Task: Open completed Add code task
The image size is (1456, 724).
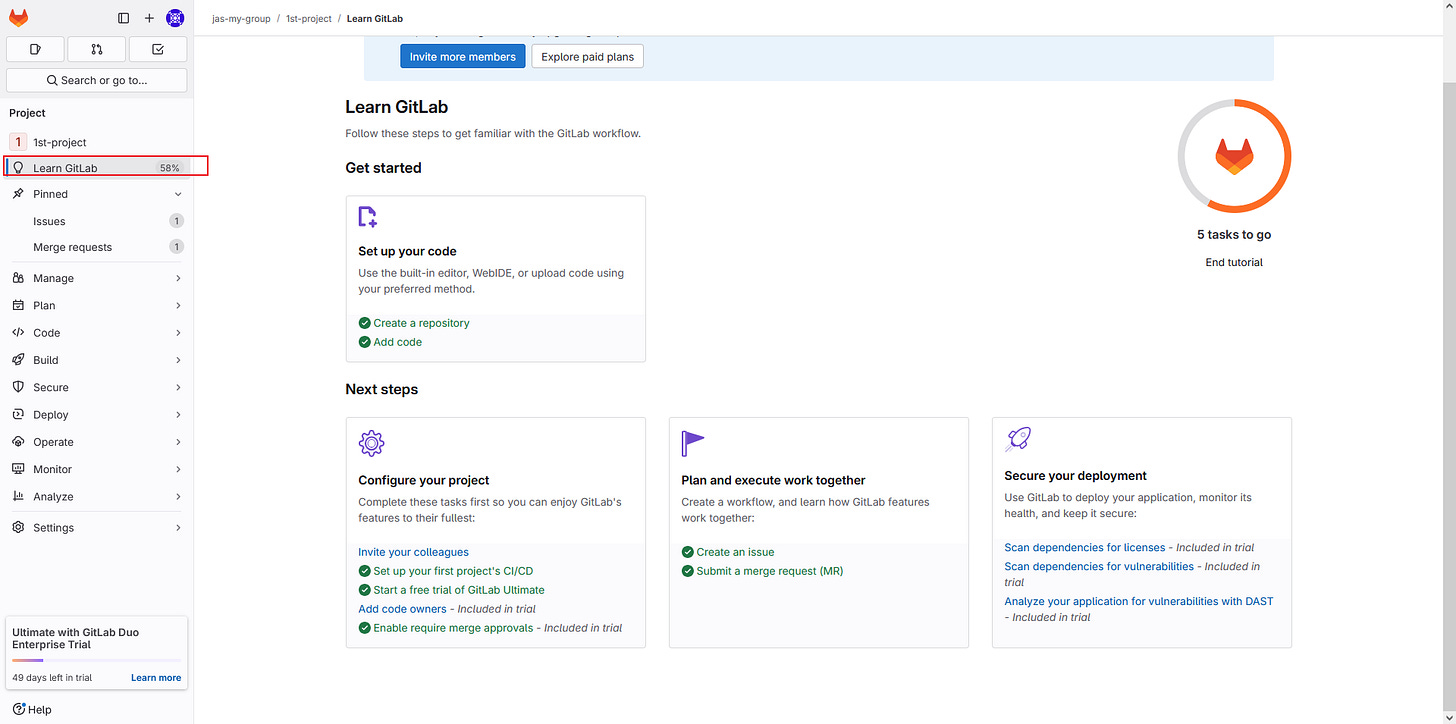Action: pos(397,342)
